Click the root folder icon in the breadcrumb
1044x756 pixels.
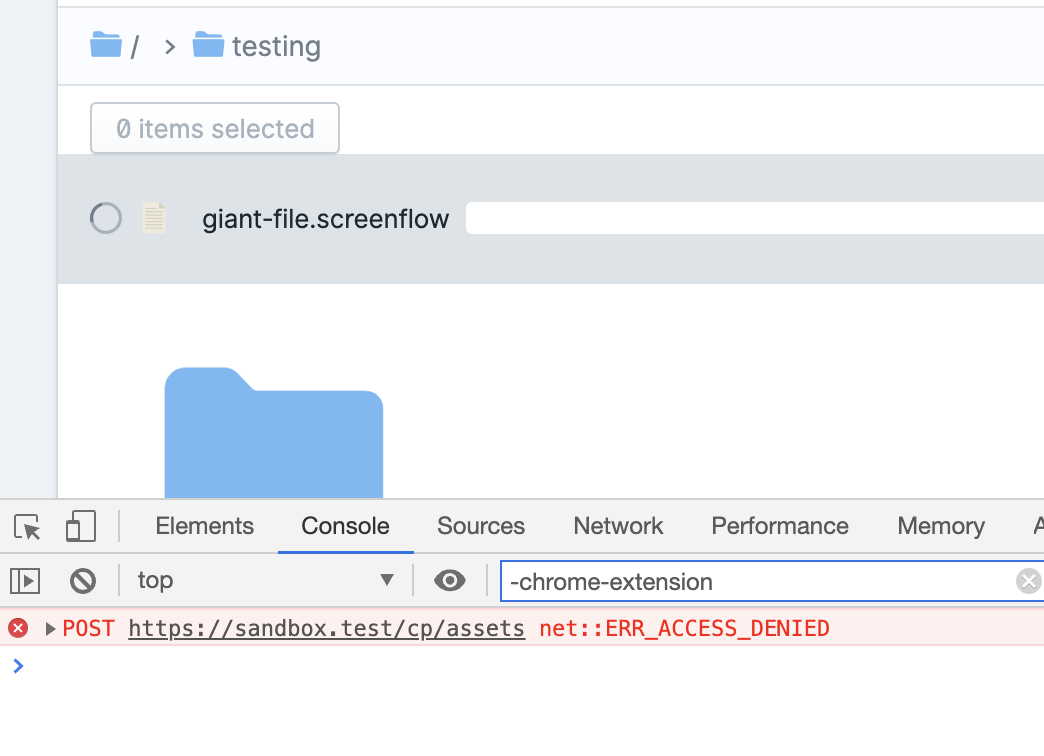107,44
